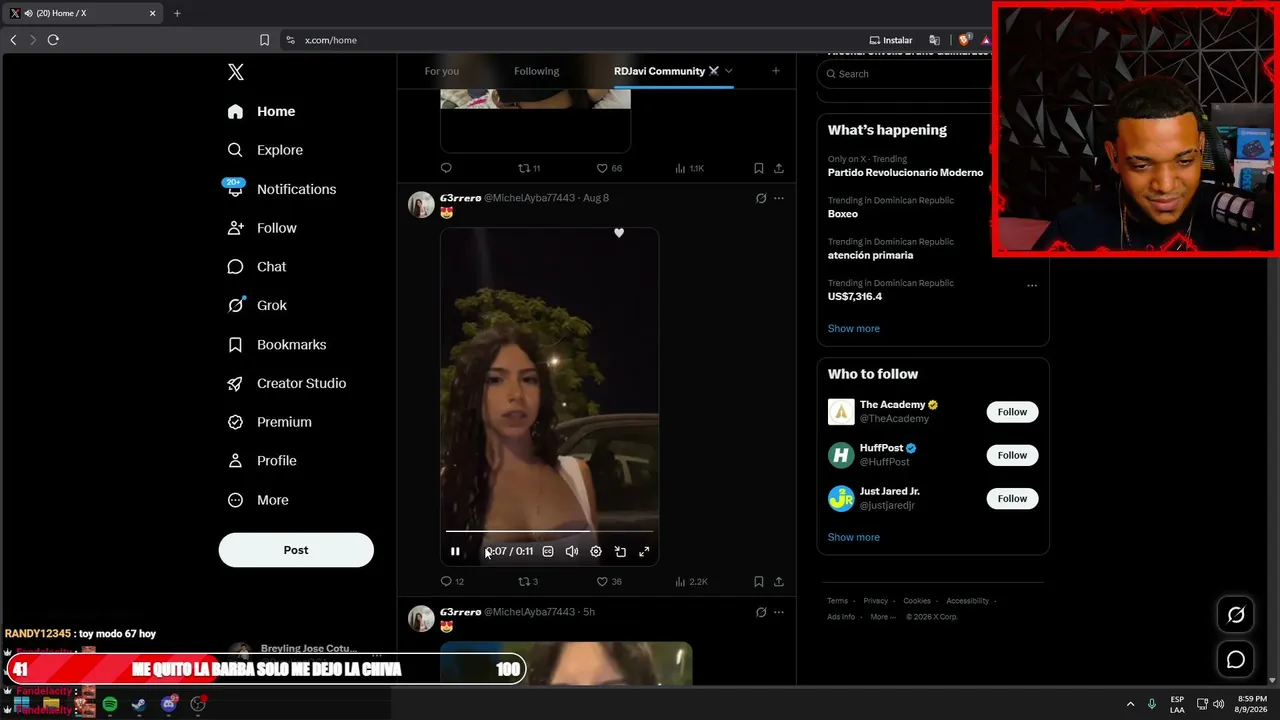Image resolution: width=1280 pixels, height=720 pixels.
Task: Open OBS Studio from the taskbar
Action: (198, 704)
